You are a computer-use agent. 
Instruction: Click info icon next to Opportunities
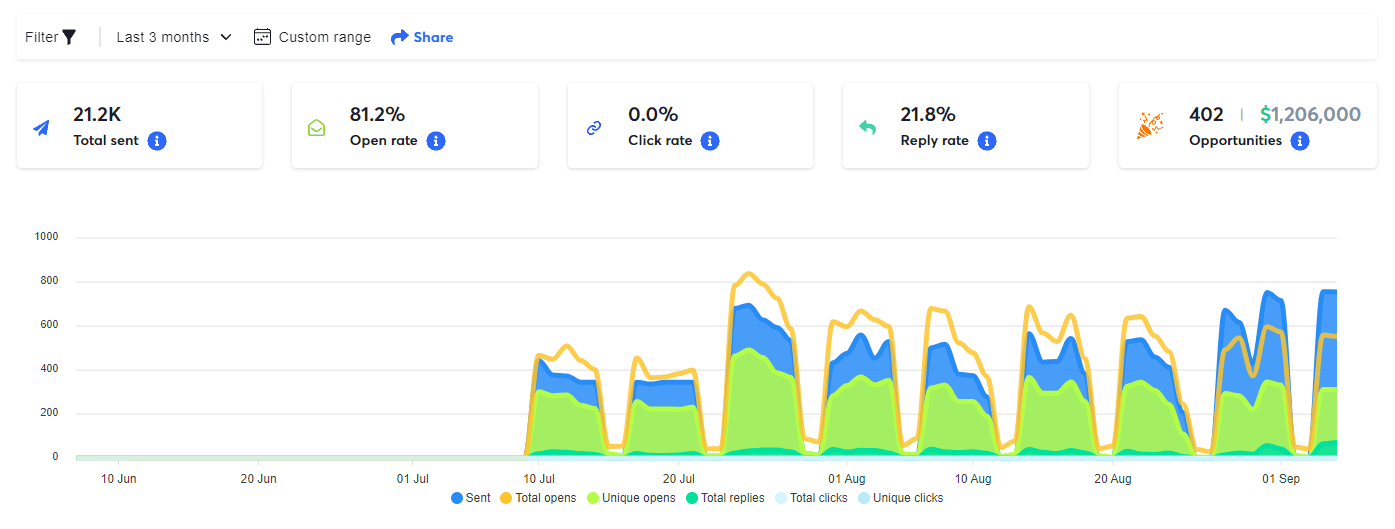pyautogui.click(x=1300, y=141)
